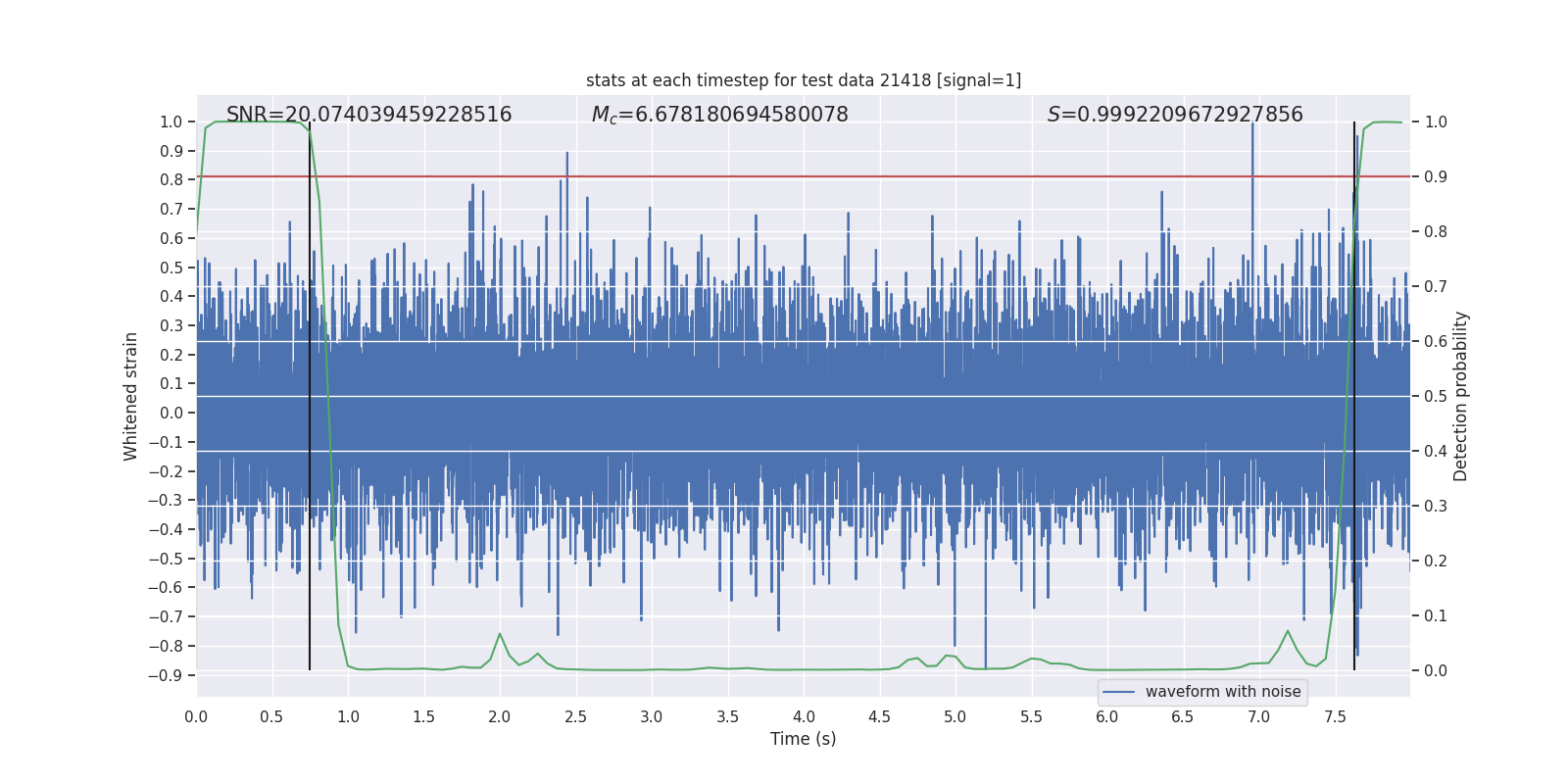Viewport: 1568px width, 784px height.
Task: Click the right axis tick label 0.0
Action: pyautogui.click(x=1435, y=670)
